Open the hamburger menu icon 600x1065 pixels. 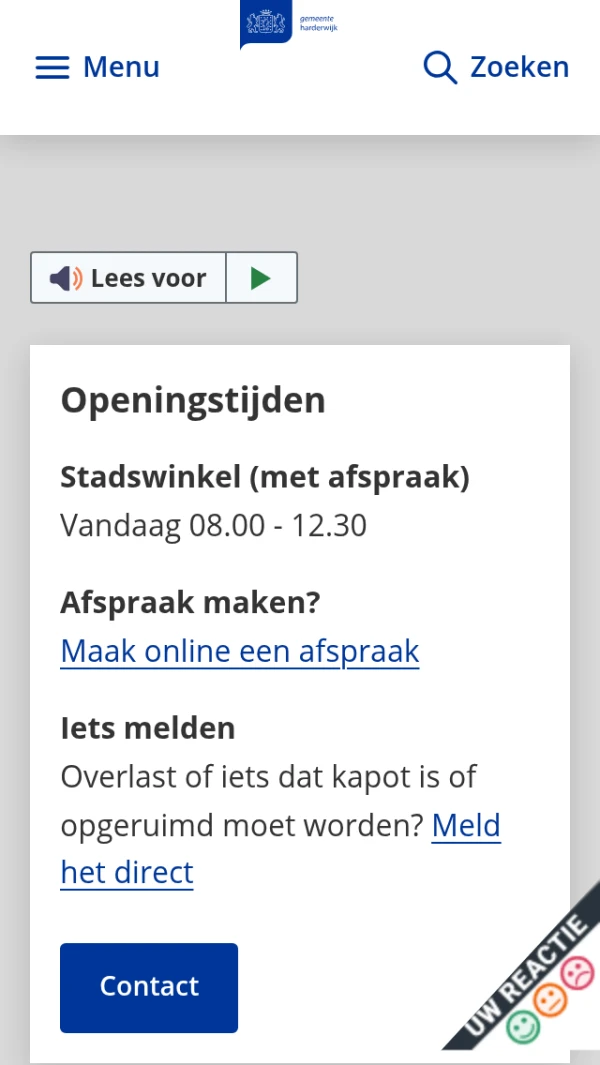[52, 68]
